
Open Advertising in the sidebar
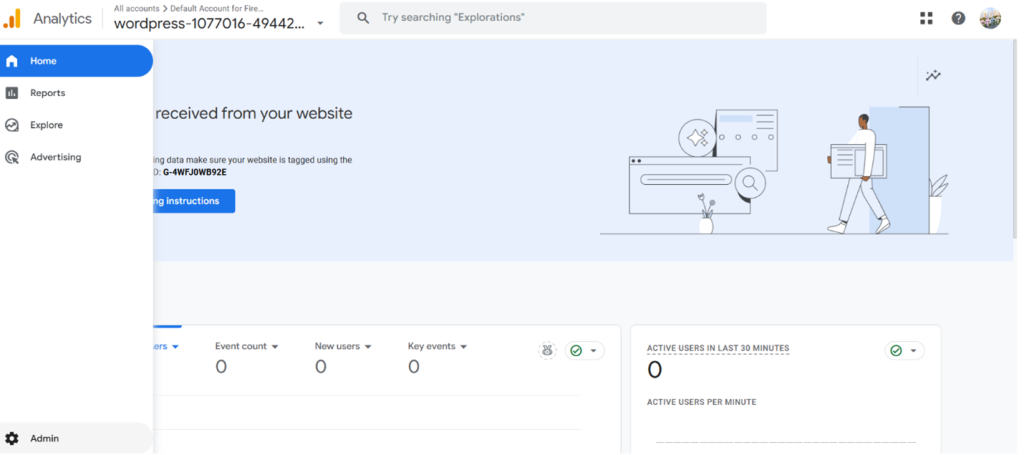[76, 157]
